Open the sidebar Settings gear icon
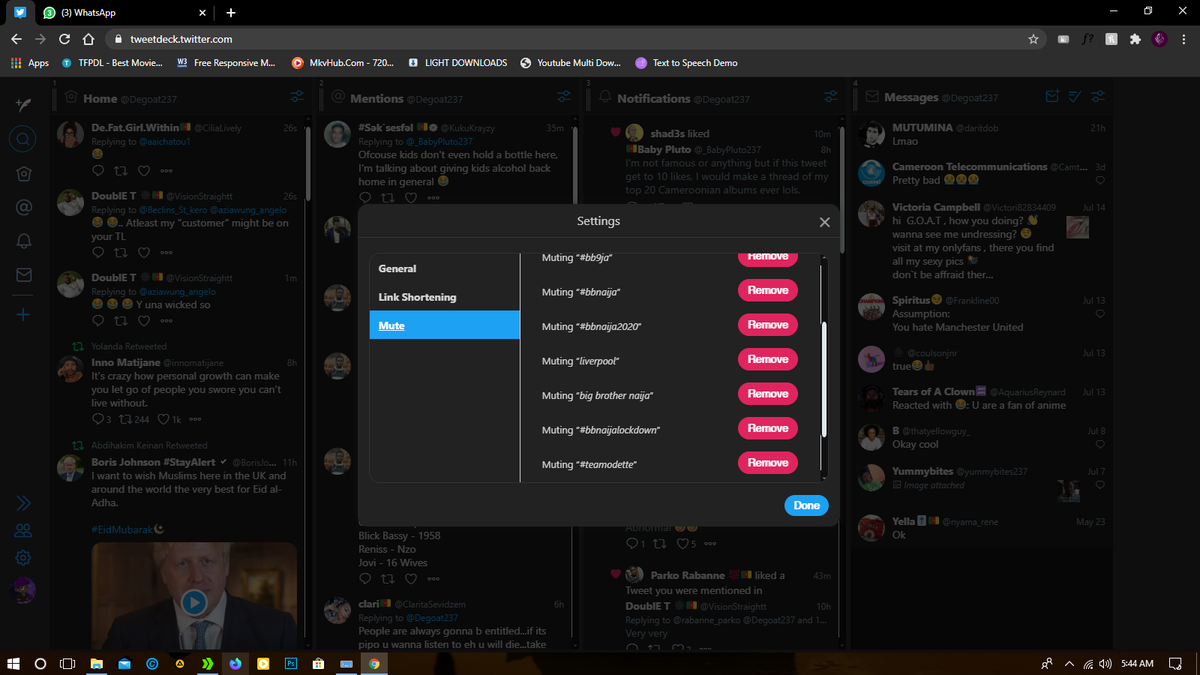1200x675 pixels. [24, 557]
